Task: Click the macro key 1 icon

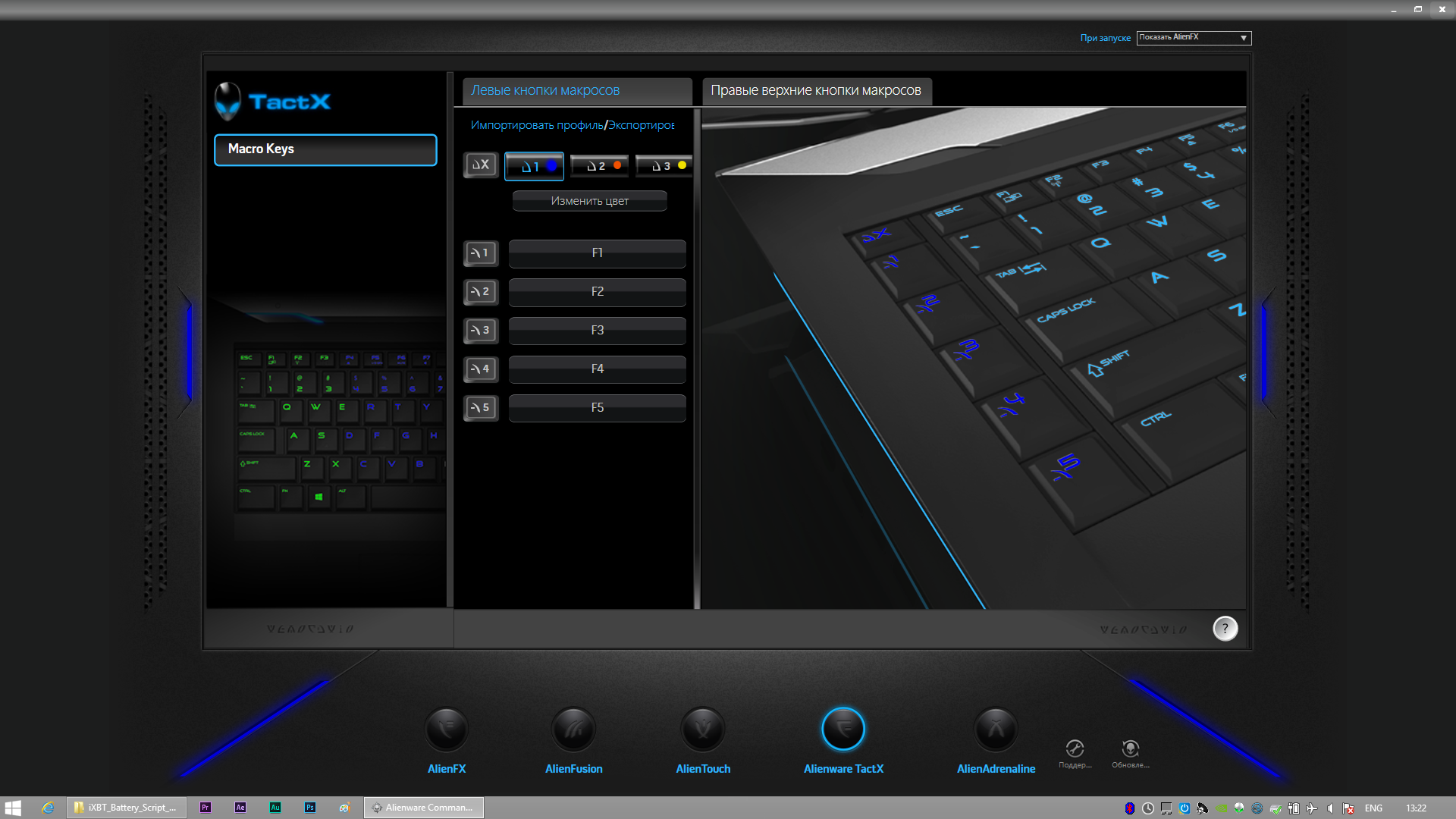Action: click(481, 253)
